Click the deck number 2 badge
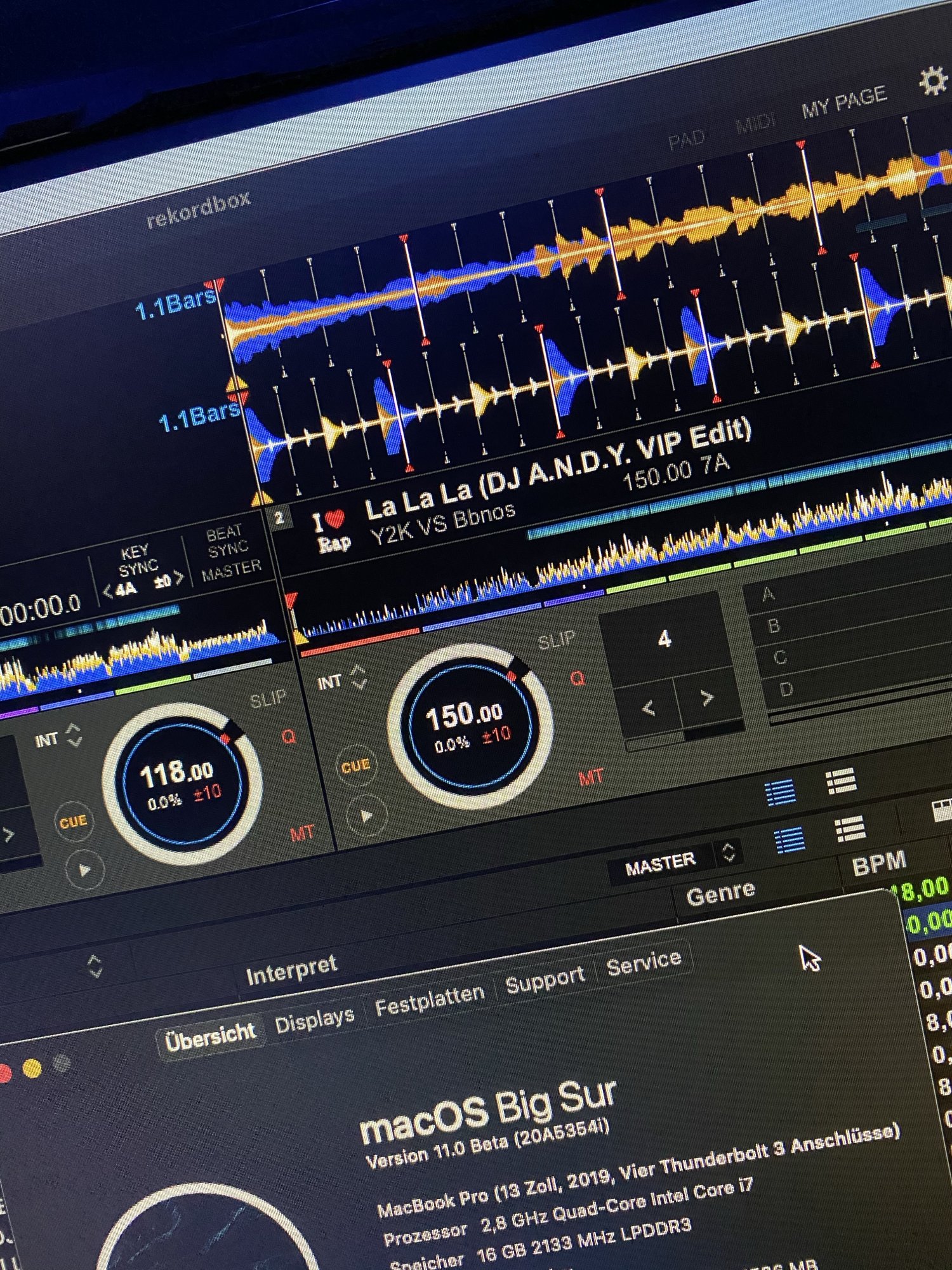The height and width of the screenshot is (1270, 952). coord(279,518)
